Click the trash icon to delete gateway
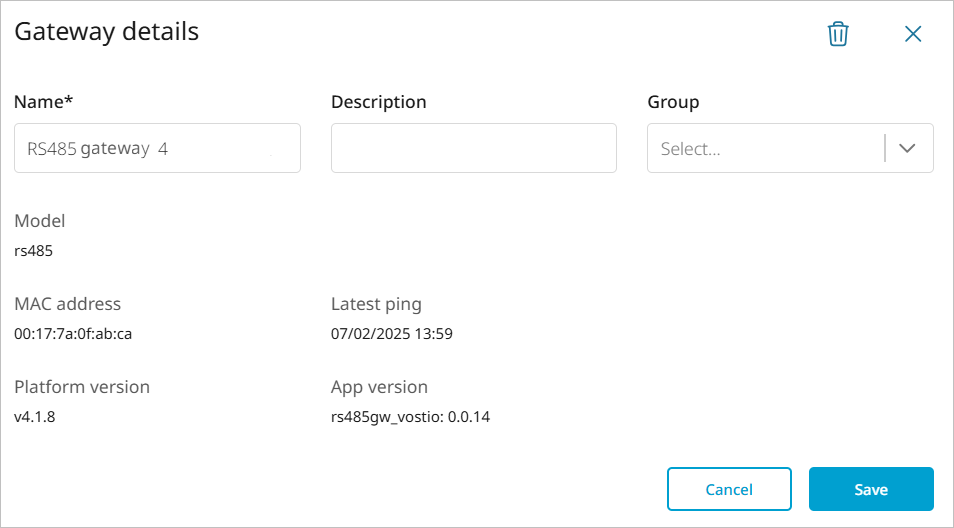The width and height of the screenshot is (954, 528). coord(838,34)
